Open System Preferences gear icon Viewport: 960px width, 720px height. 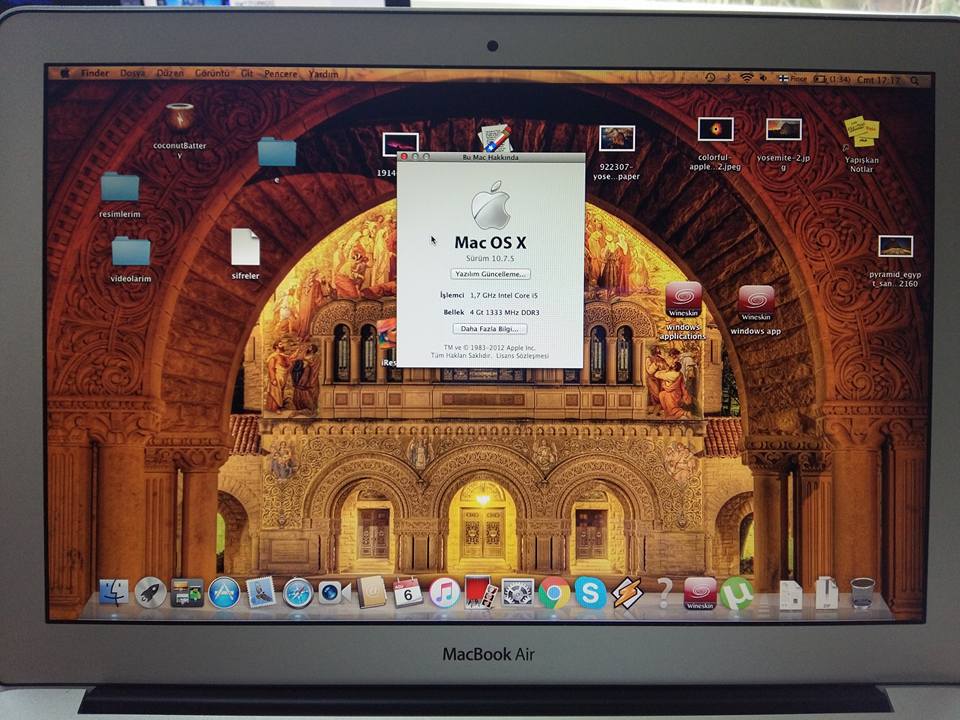518,593
